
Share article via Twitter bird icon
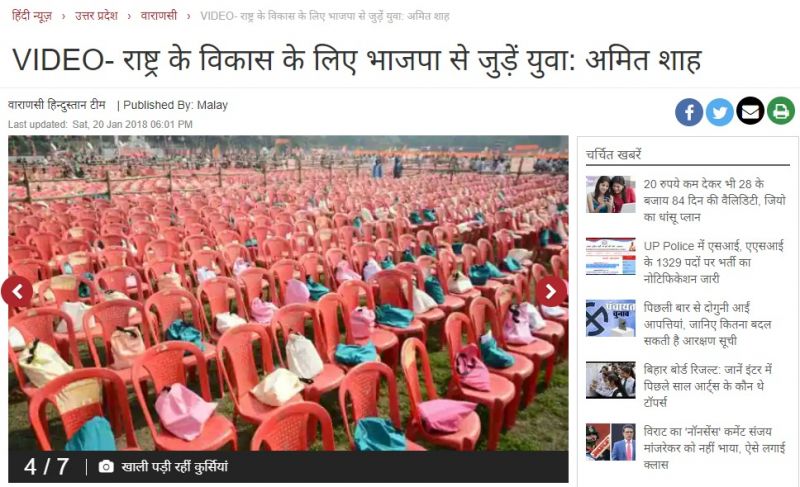[x=719, y=112]
